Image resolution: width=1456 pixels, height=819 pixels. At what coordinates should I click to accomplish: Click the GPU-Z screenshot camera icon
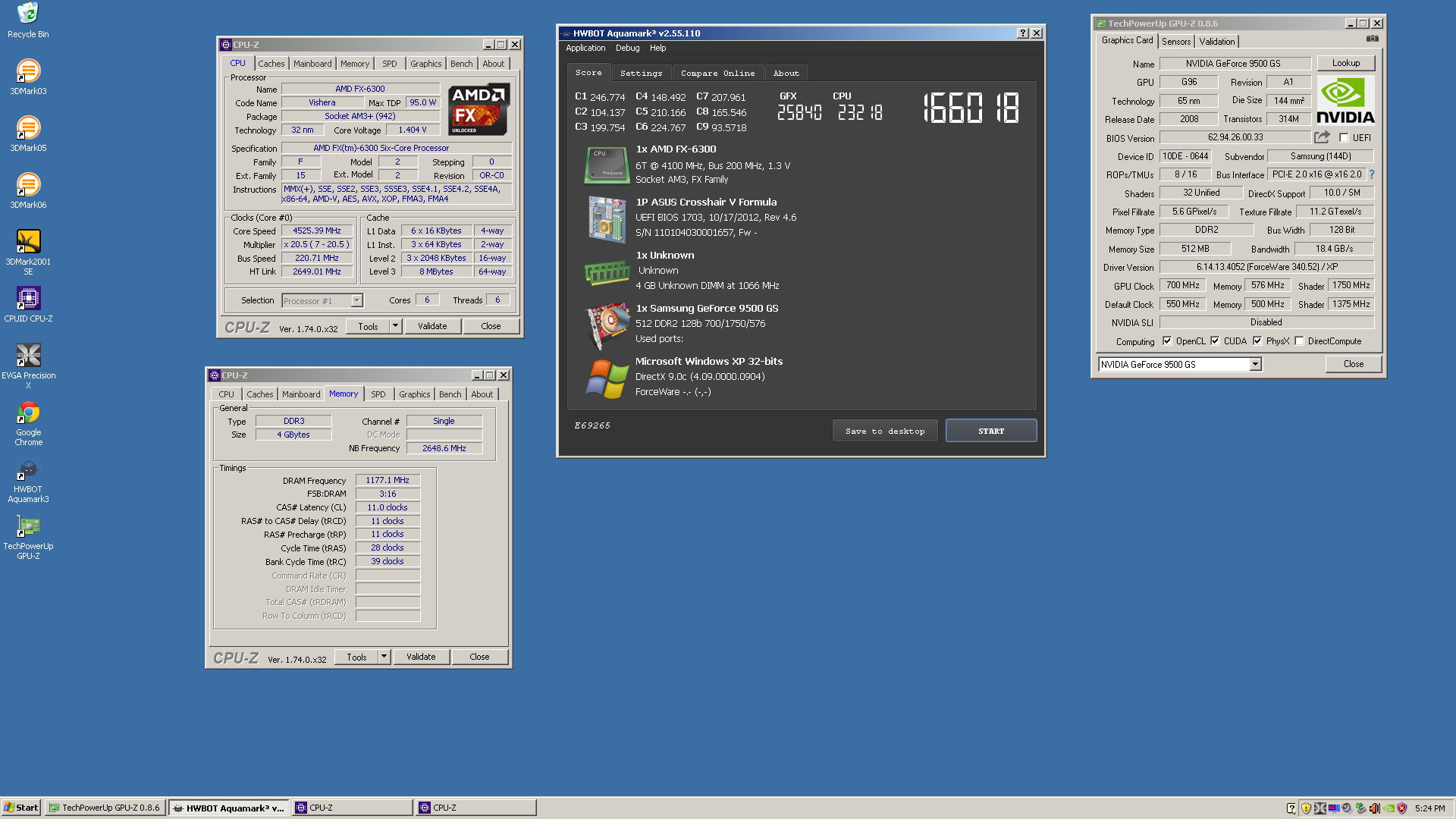[x=1373, y=39]
